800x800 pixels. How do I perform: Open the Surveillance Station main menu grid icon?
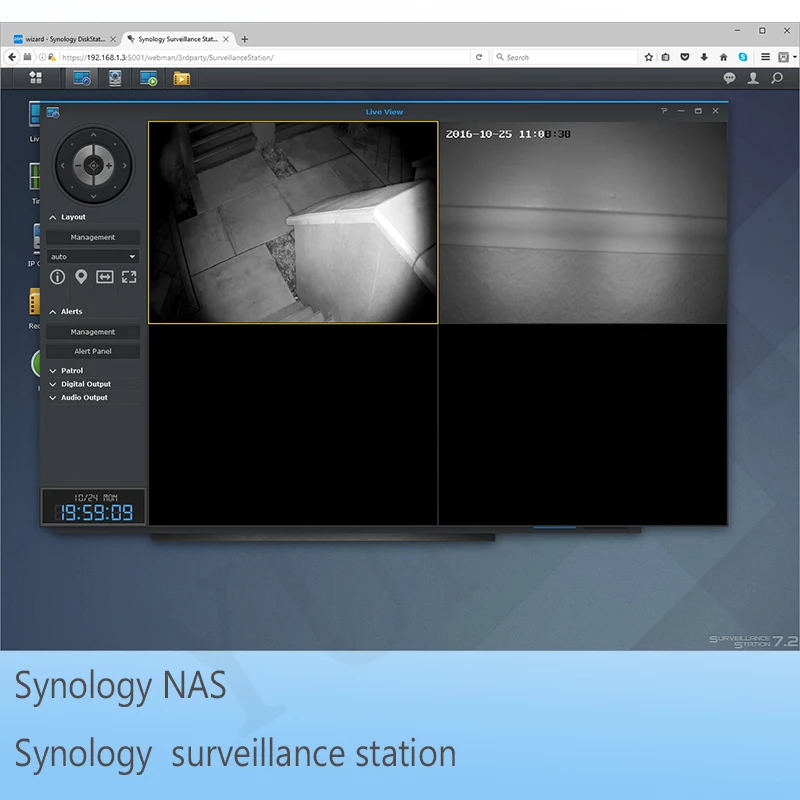(35, 78)
